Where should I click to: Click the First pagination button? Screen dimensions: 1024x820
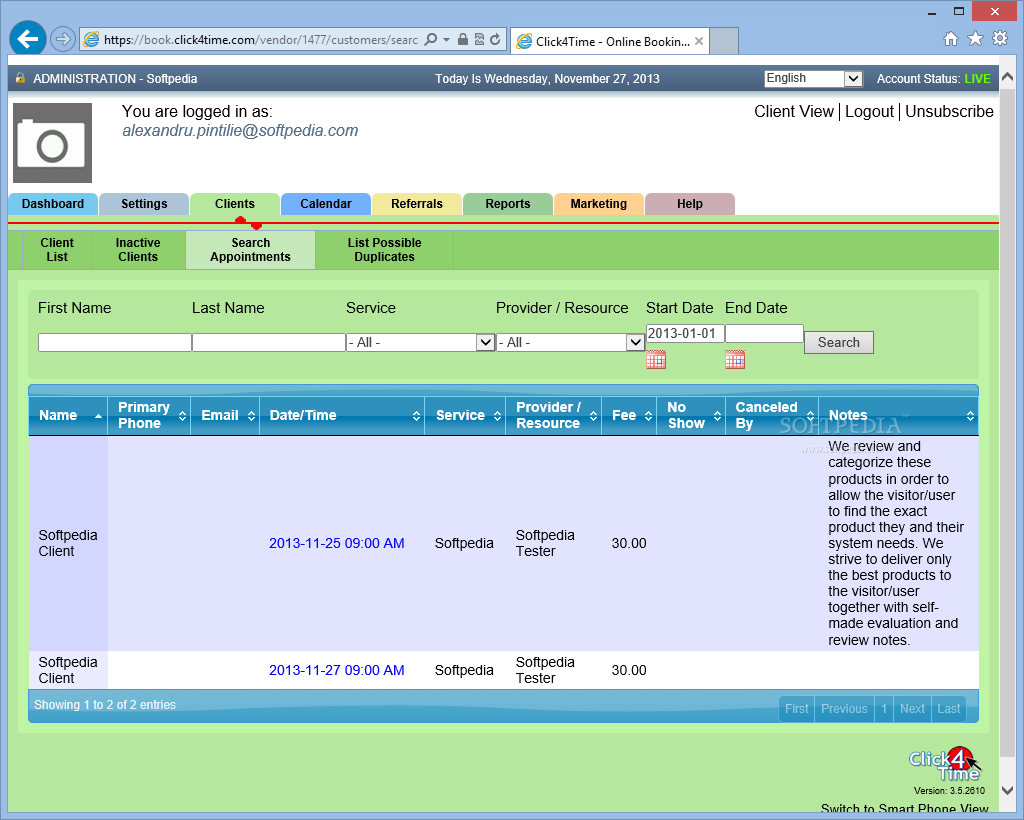coord(797,709)
